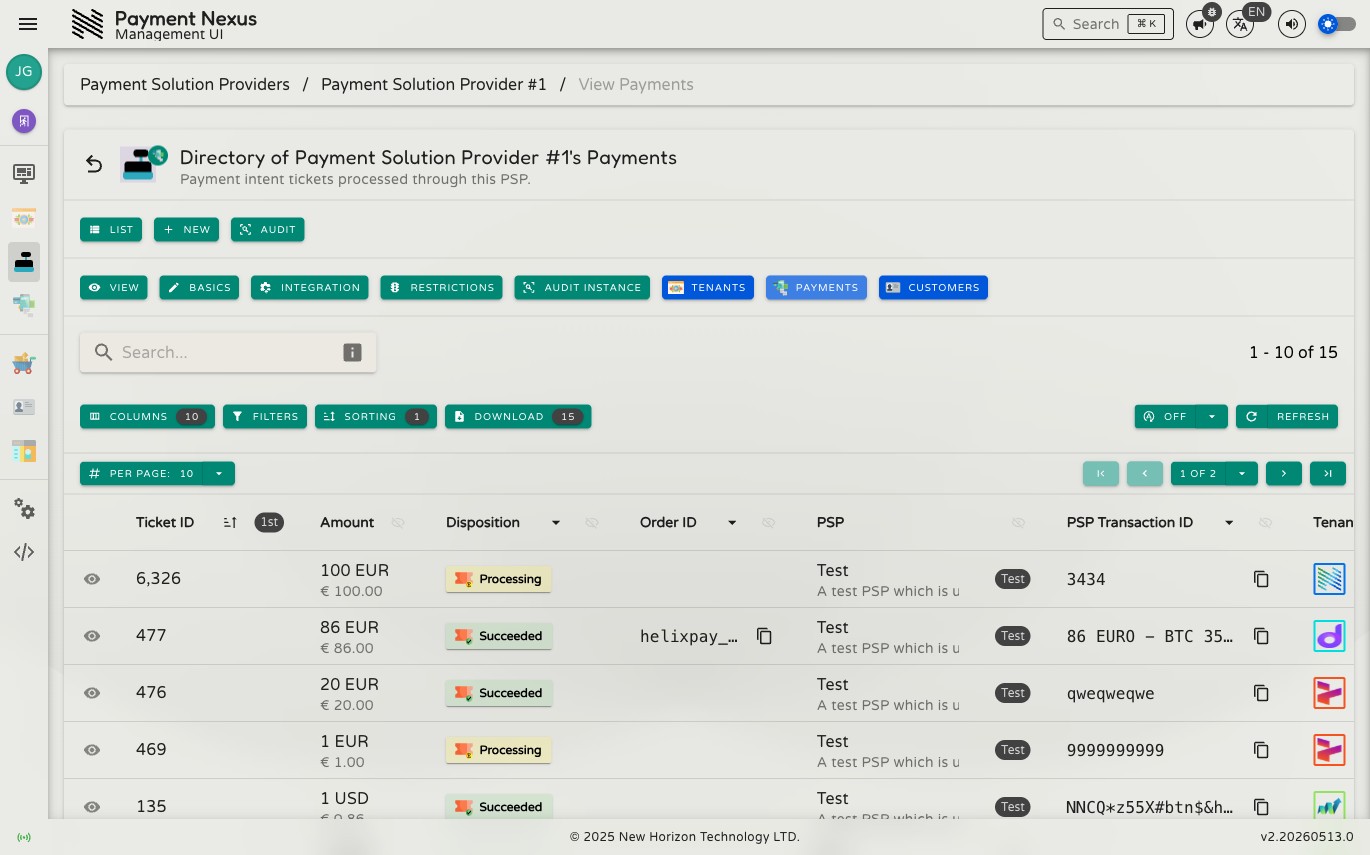Open tenant logo for ticket 477
The image size is (1370, 855).
pos(1329,636)
